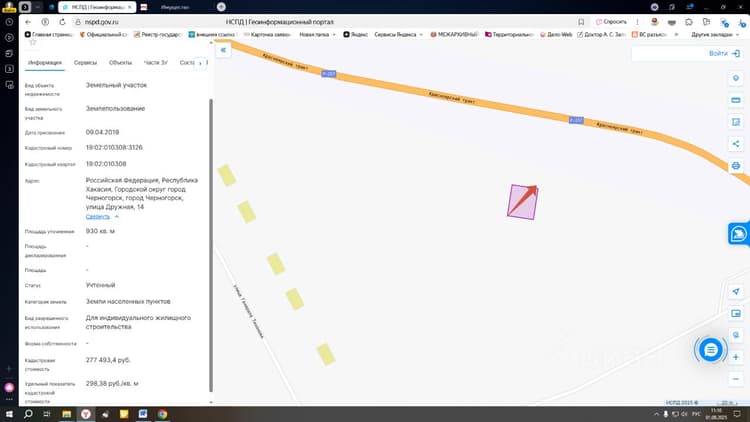Show more hidden bookmarks with double chevron
This screenshot has width=750, height=422.
676,34
